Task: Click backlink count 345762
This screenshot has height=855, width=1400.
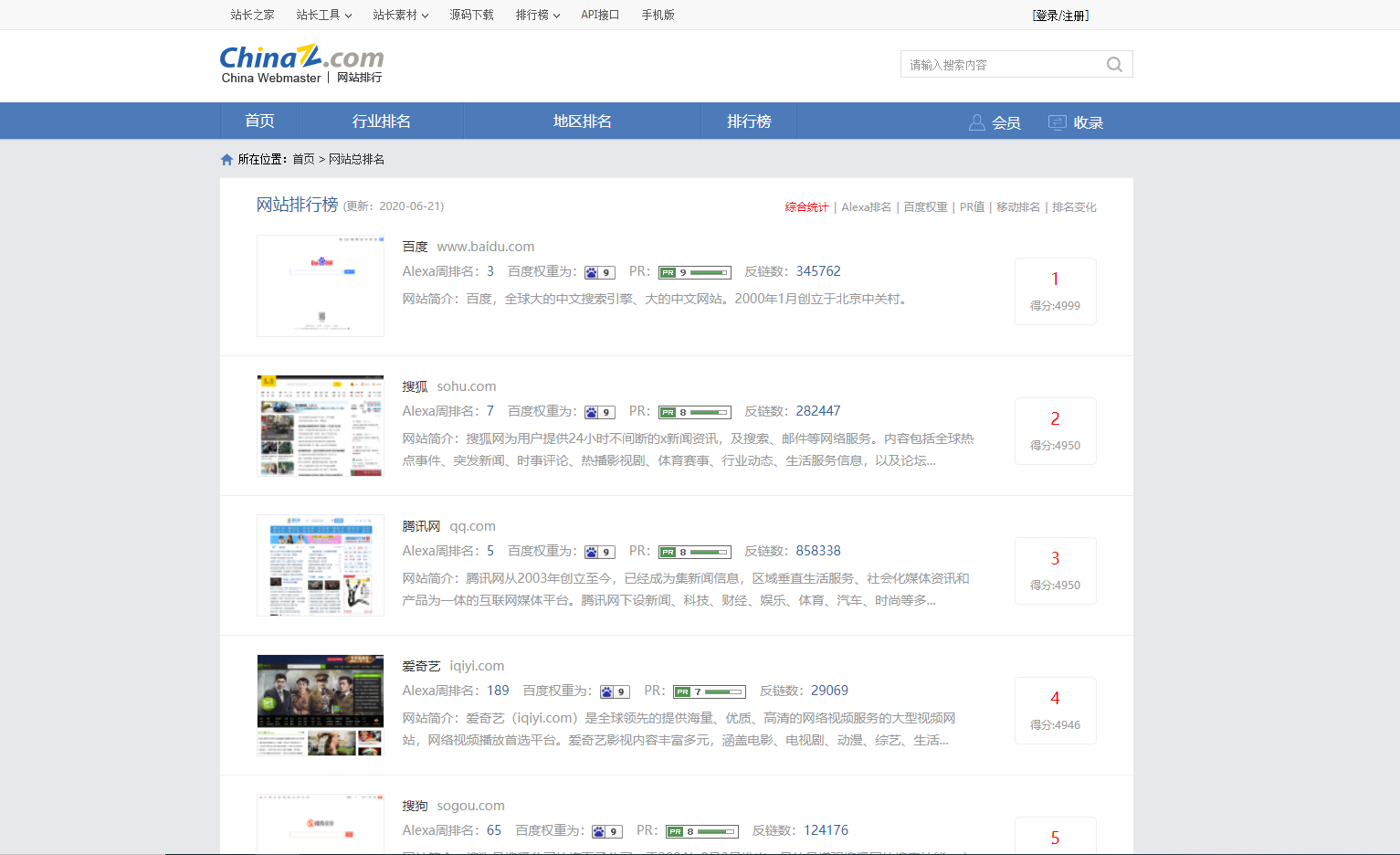Action: (x=818, y=271)
